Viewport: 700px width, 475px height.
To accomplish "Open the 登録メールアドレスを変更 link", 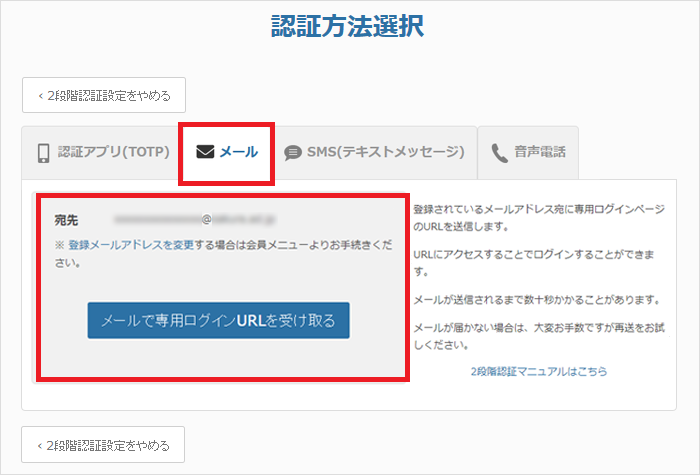I will 131,244.
